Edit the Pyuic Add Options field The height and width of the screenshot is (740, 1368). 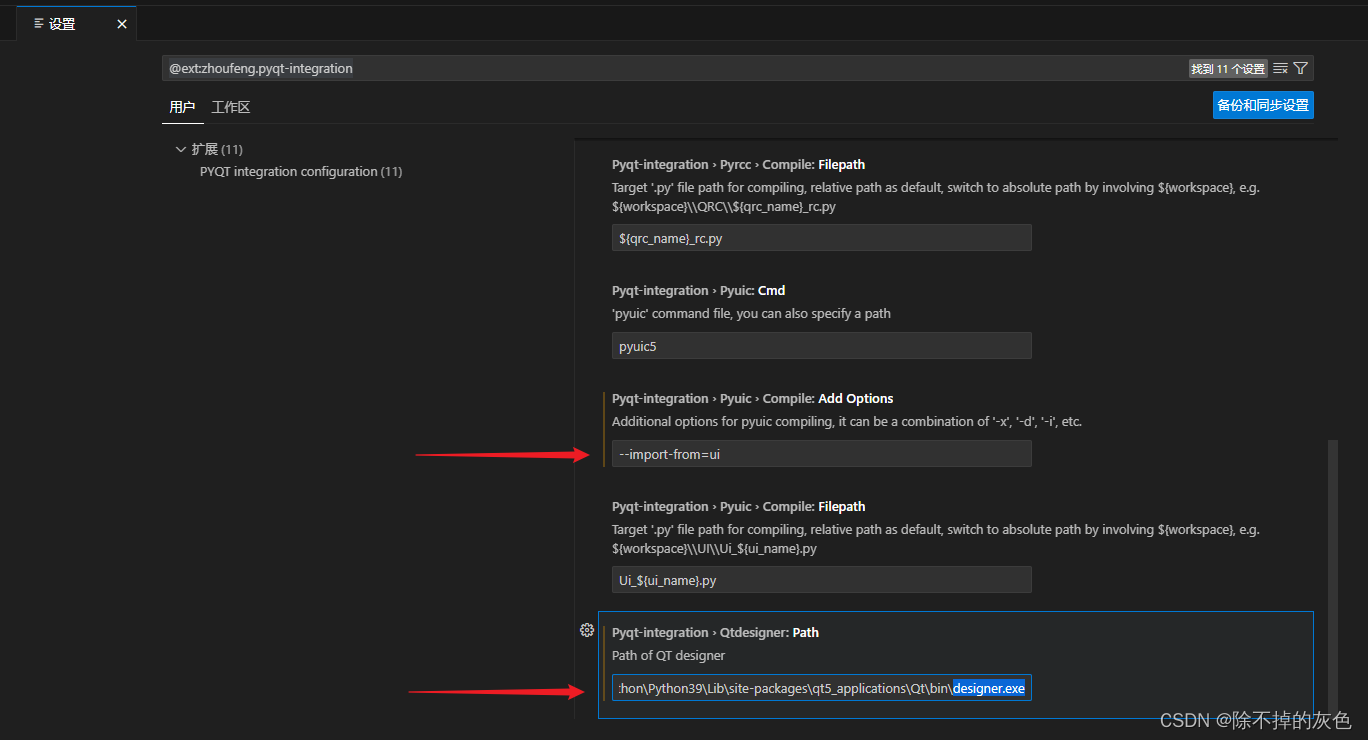pyautogui.click(x=821, y=454)
